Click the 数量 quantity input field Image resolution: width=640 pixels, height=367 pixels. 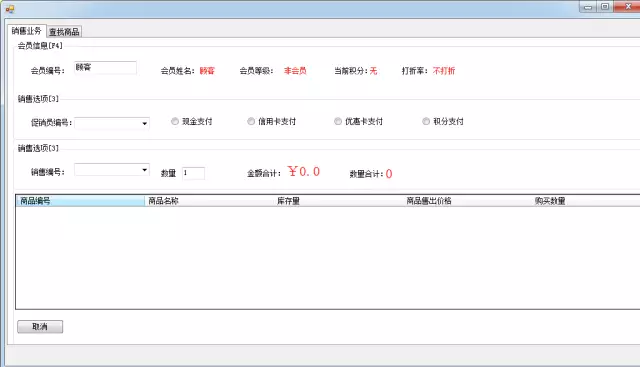point(193,173)
